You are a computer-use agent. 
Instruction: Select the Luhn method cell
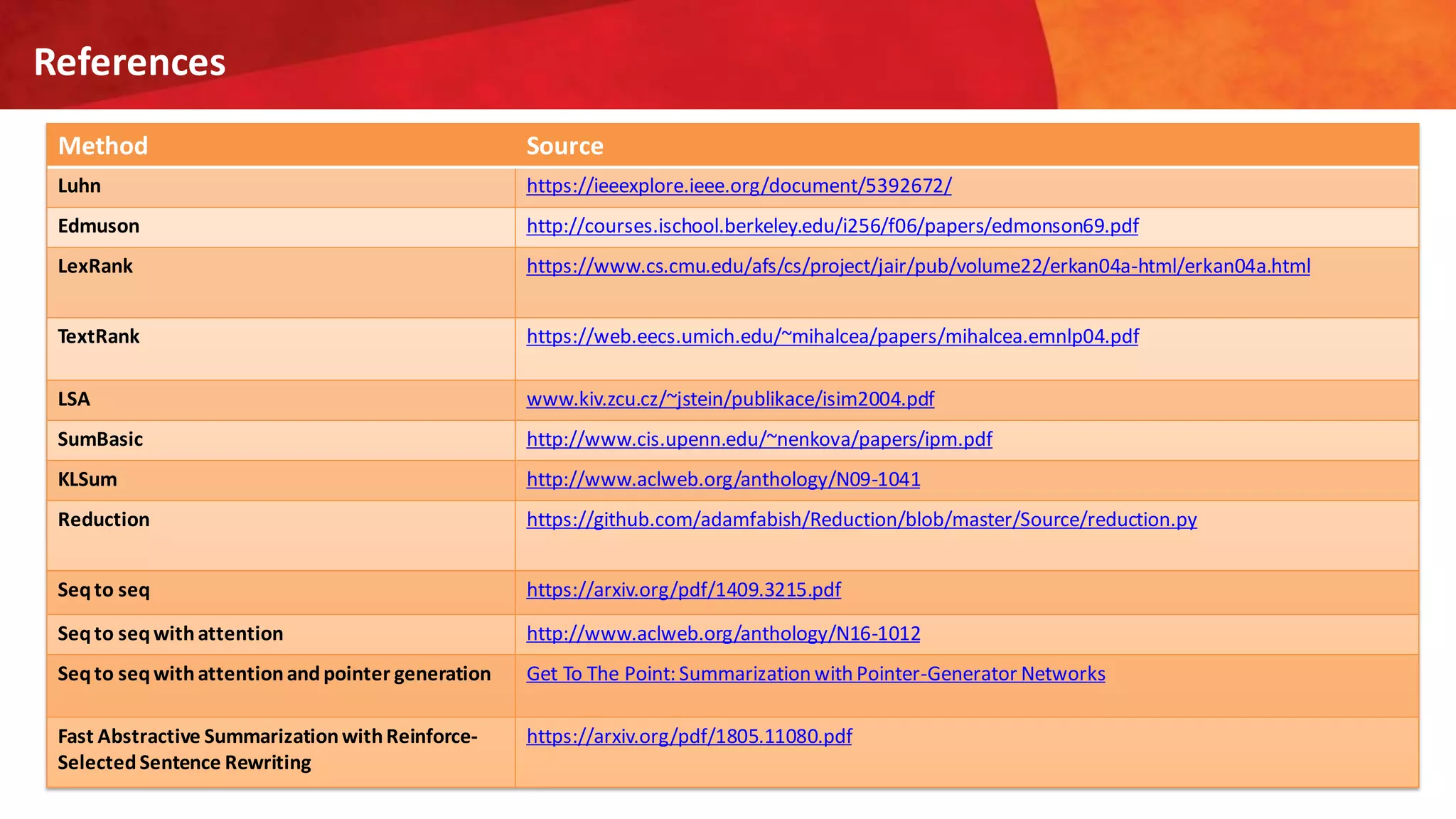[281, 188]
